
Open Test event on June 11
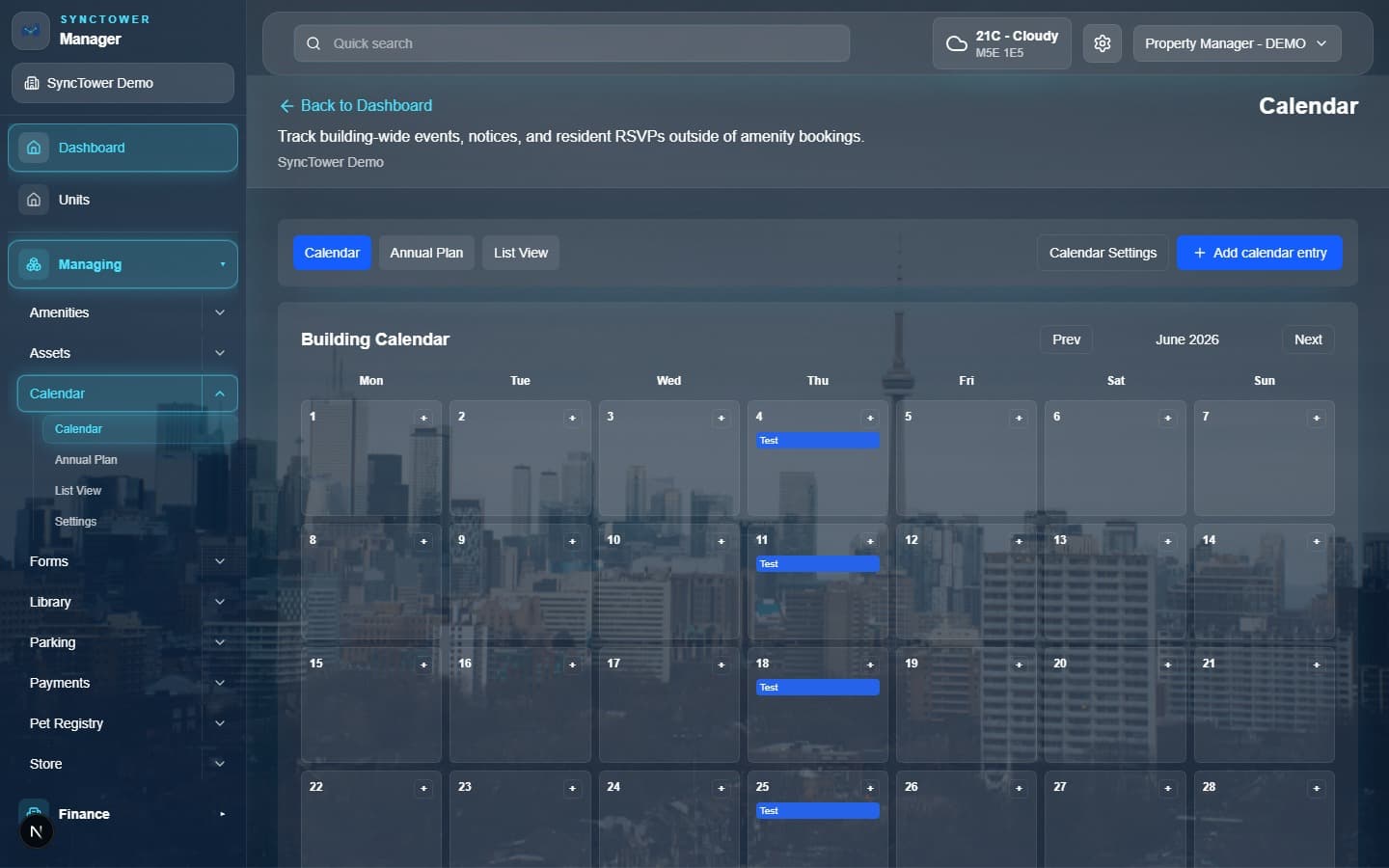pos(817,564)
